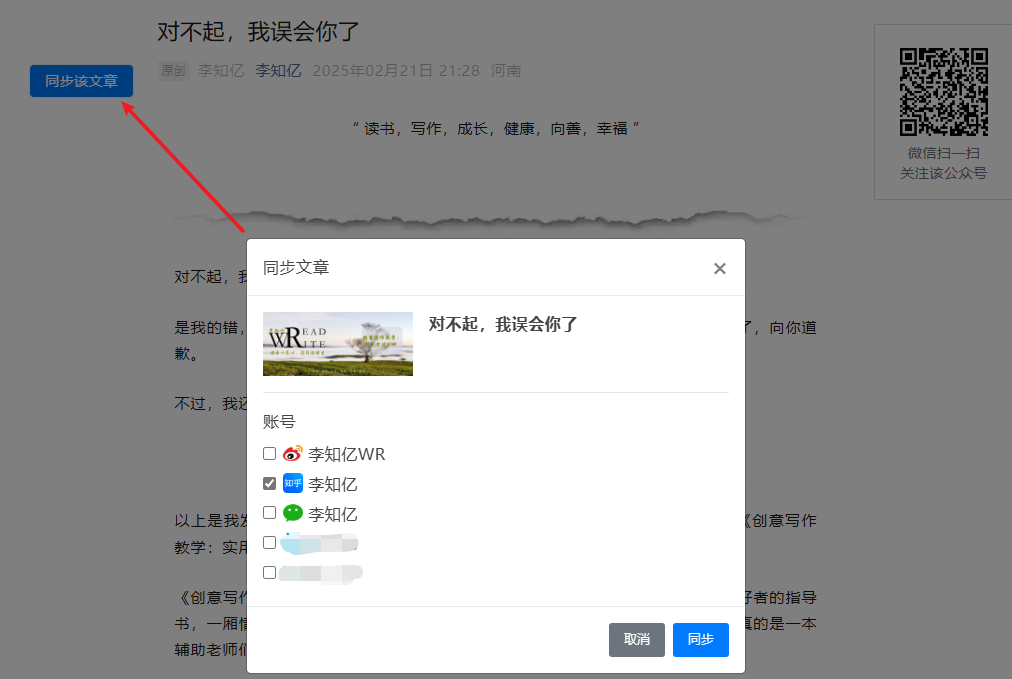Click the 微信扫一扫 caption
The width and height of the screenshot is (1012, 679).
(944, 153)
